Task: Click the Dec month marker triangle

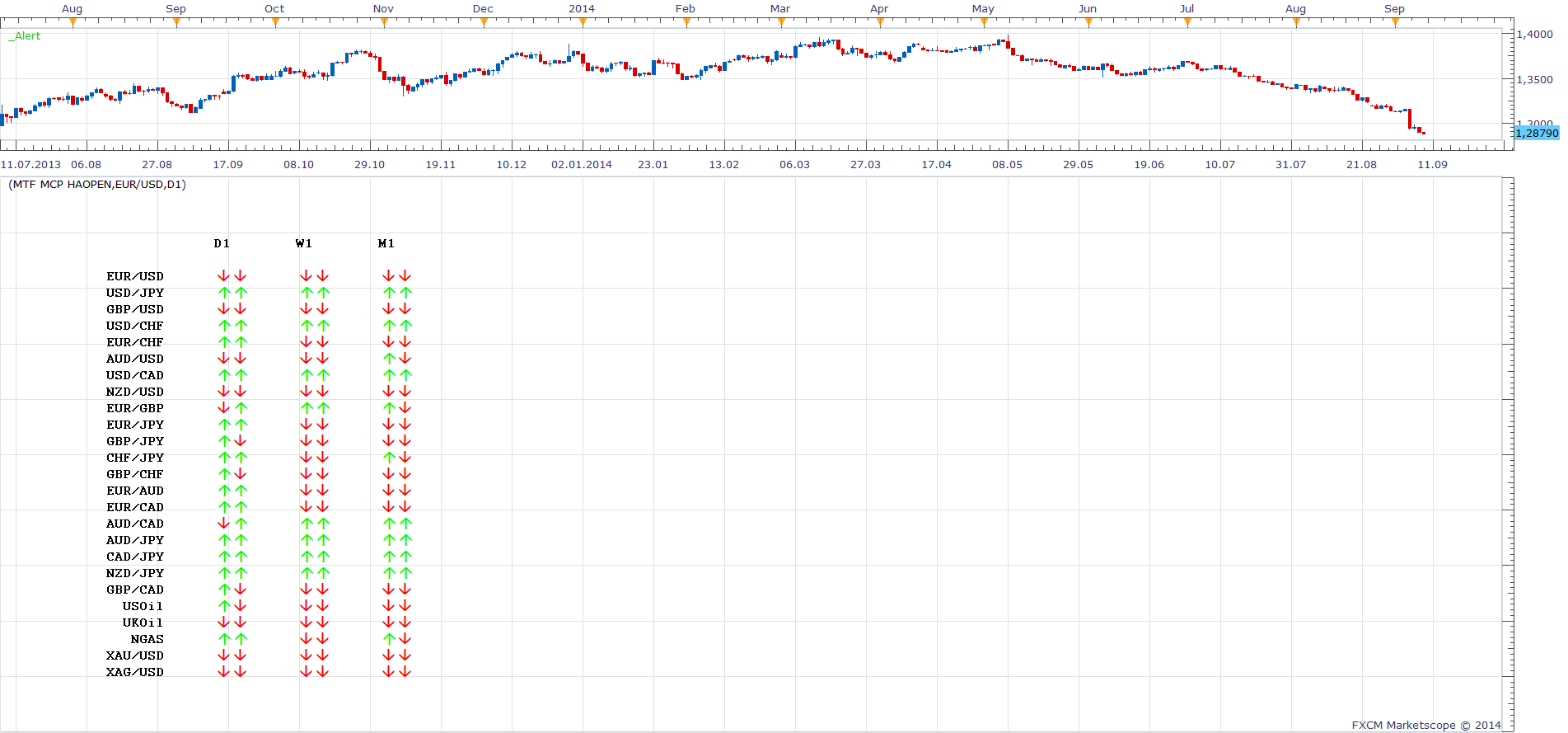Action: (x=484, y=22)
